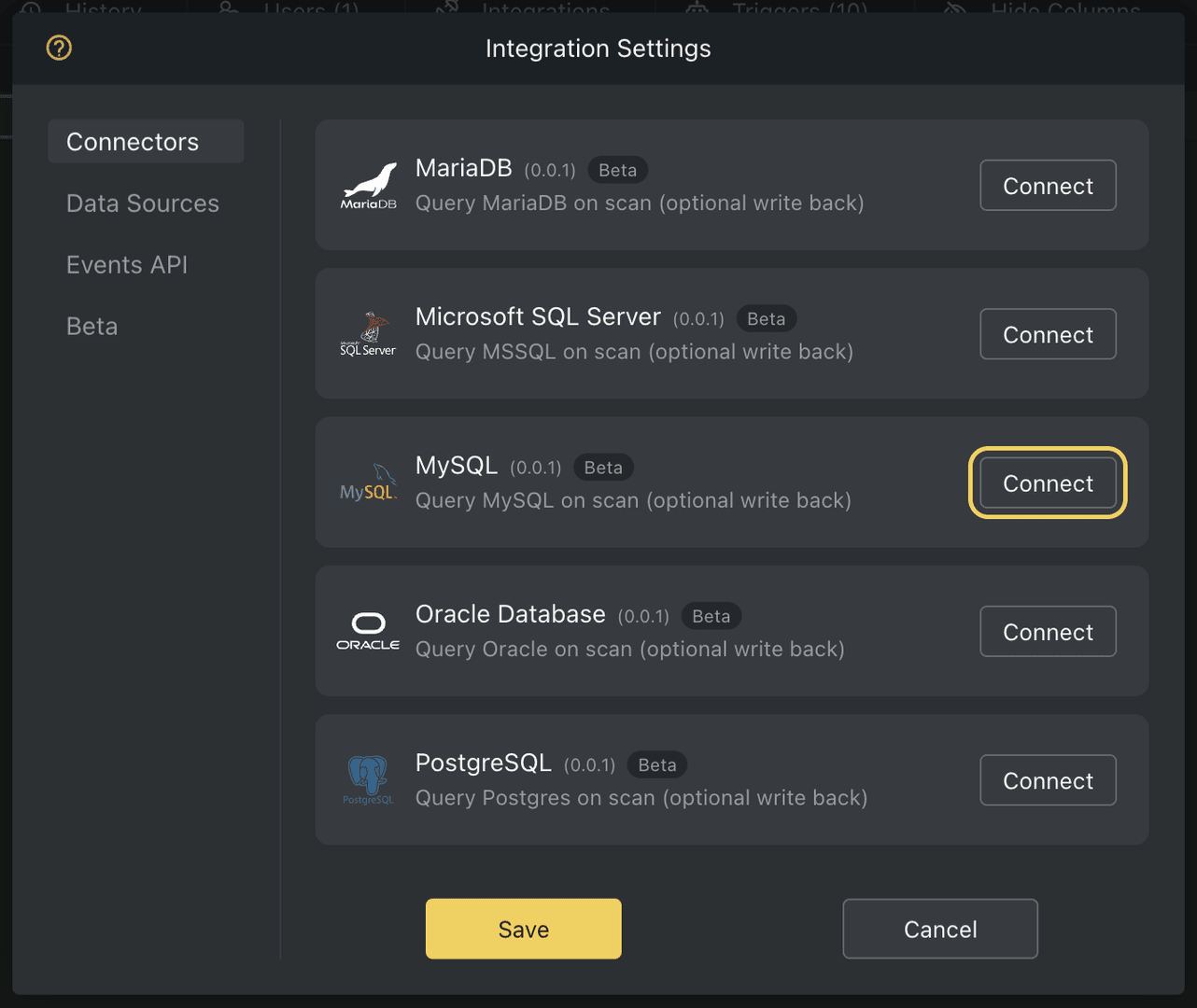Cancel the Integration Settings dialog

click(939, 929)
